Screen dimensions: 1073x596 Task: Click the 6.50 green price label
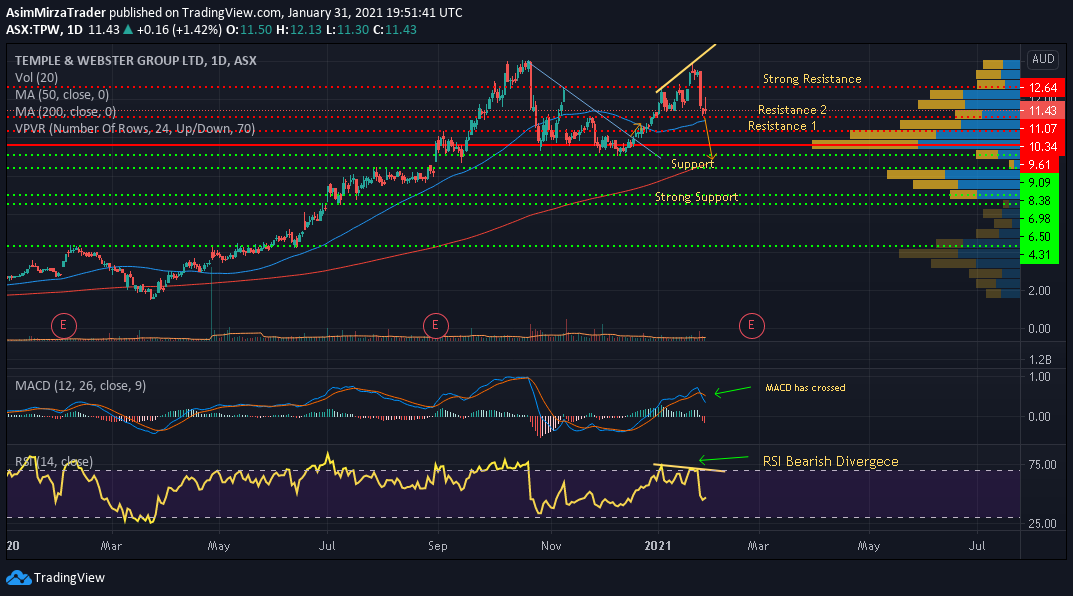[1039, 237]
